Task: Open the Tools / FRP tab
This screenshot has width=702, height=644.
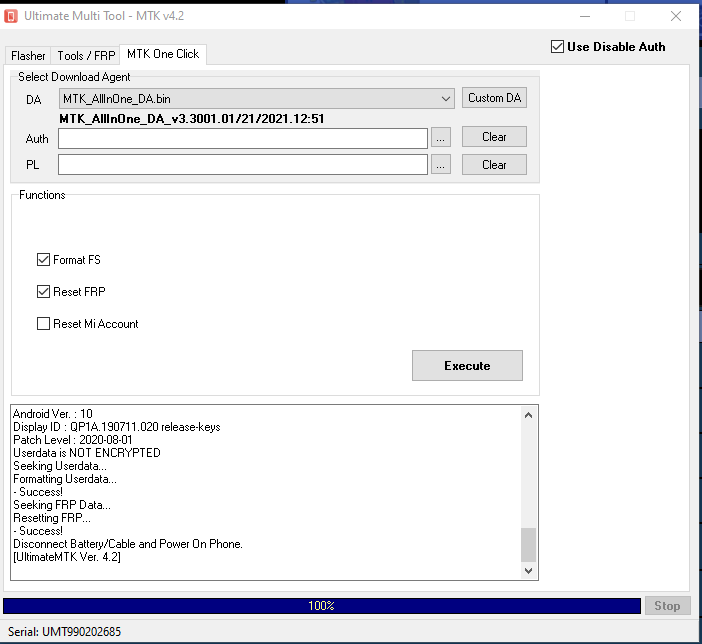Action: coord(86,56)
